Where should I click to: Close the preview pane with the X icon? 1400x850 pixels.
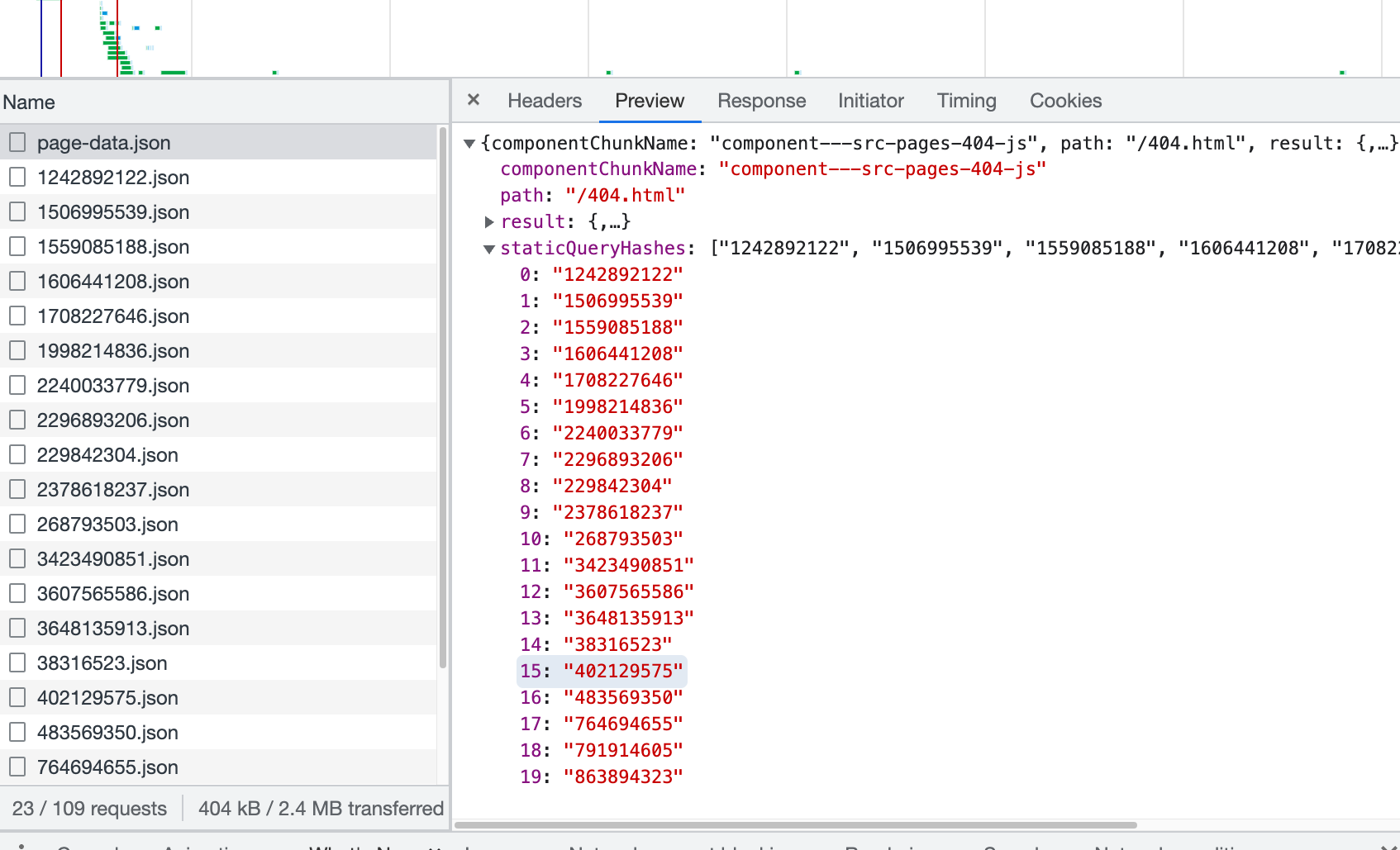473,100
